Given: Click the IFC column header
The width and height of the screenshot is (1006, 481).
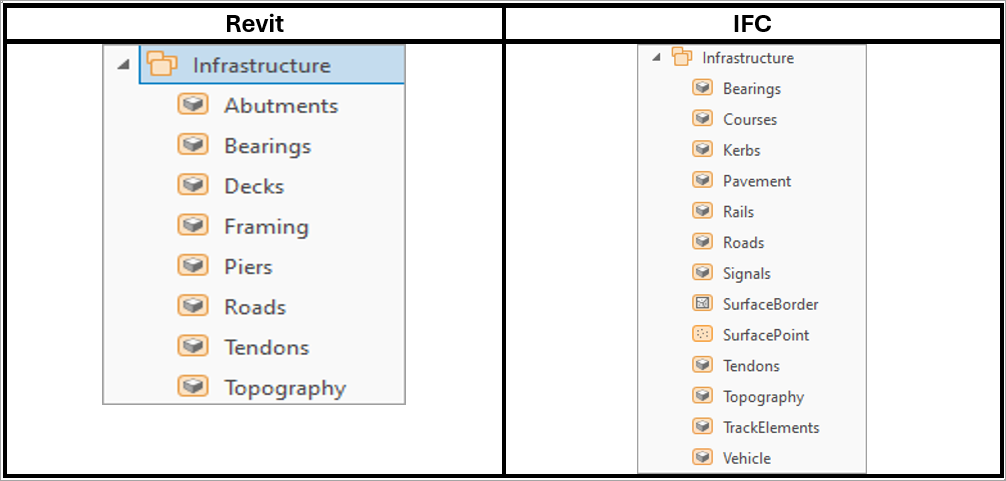Looking at the screenshot, I should [x=753, y=22].
